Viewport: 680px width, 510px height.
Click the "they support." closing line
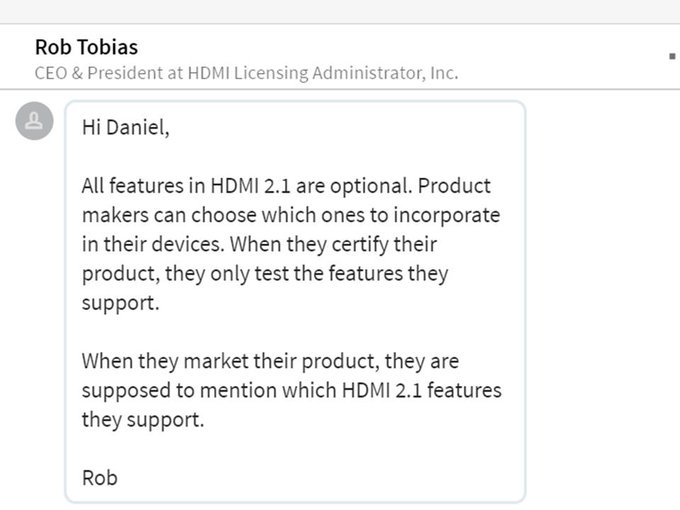(142, 419)
